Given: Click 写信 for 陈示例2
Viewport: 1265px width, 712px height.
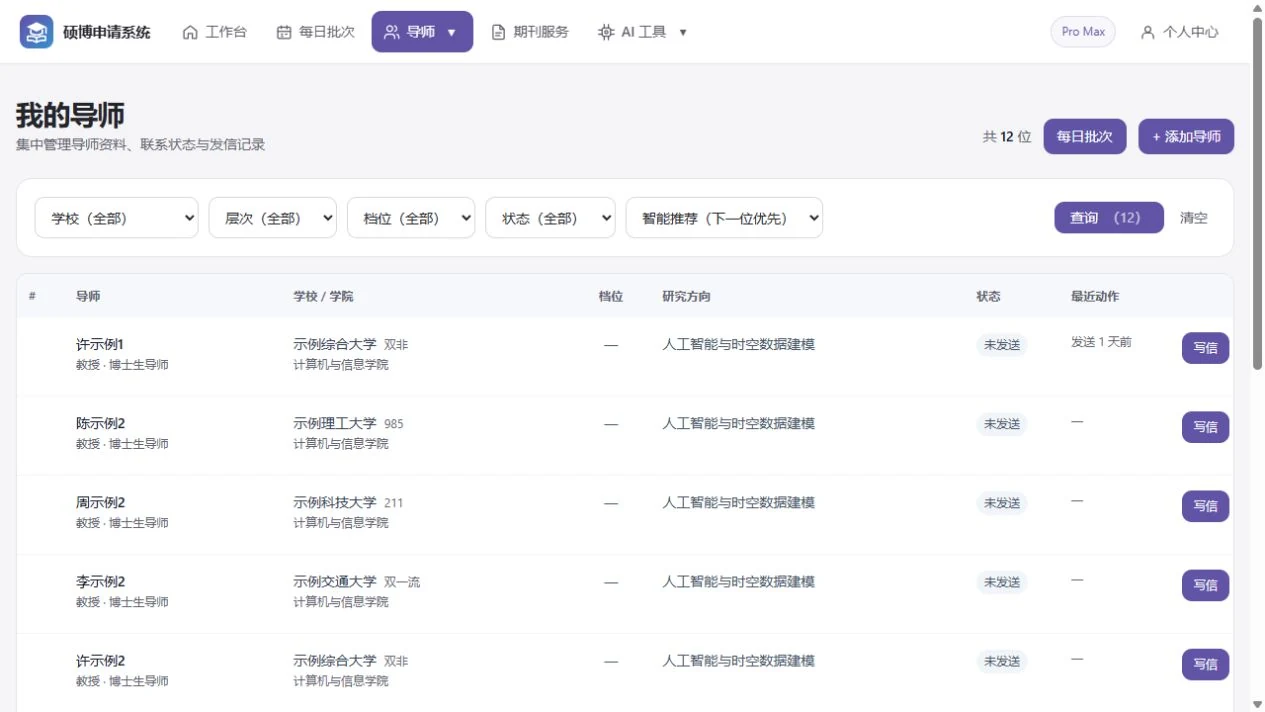Looking at the screenshot, I should click(1205, 427).
